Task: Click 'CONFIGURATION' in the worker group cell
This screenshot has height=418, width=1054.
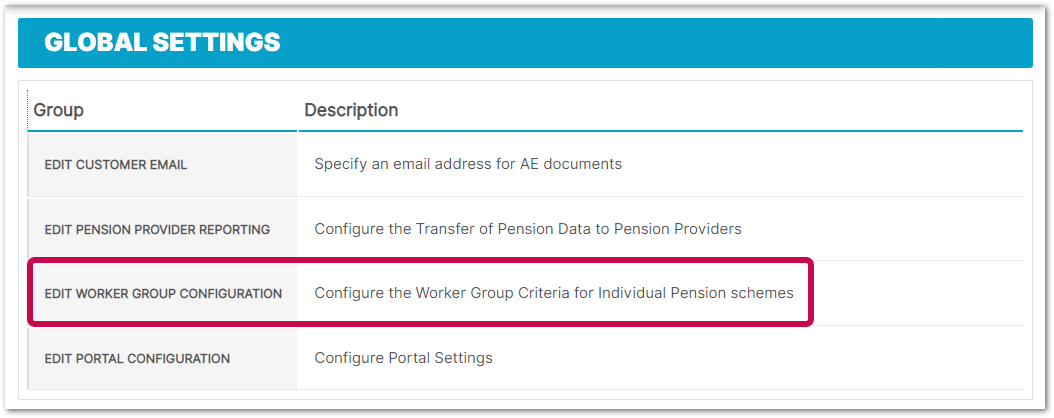Action: (233, 294)
